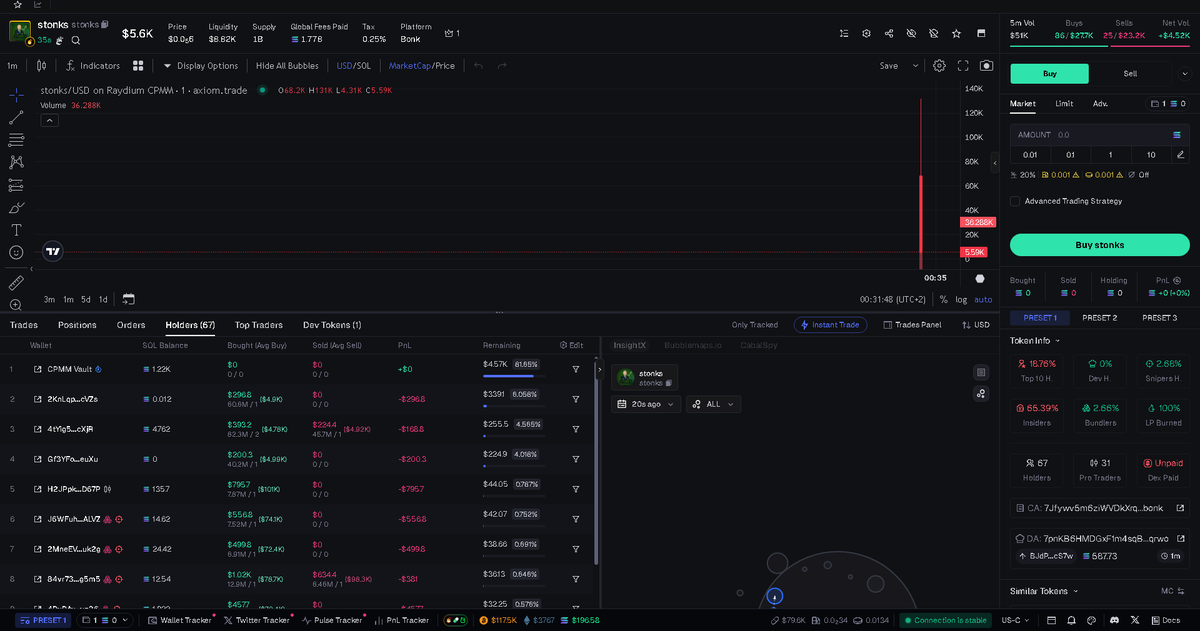Open the Fibonacci retracement tool group

(16, 140)
